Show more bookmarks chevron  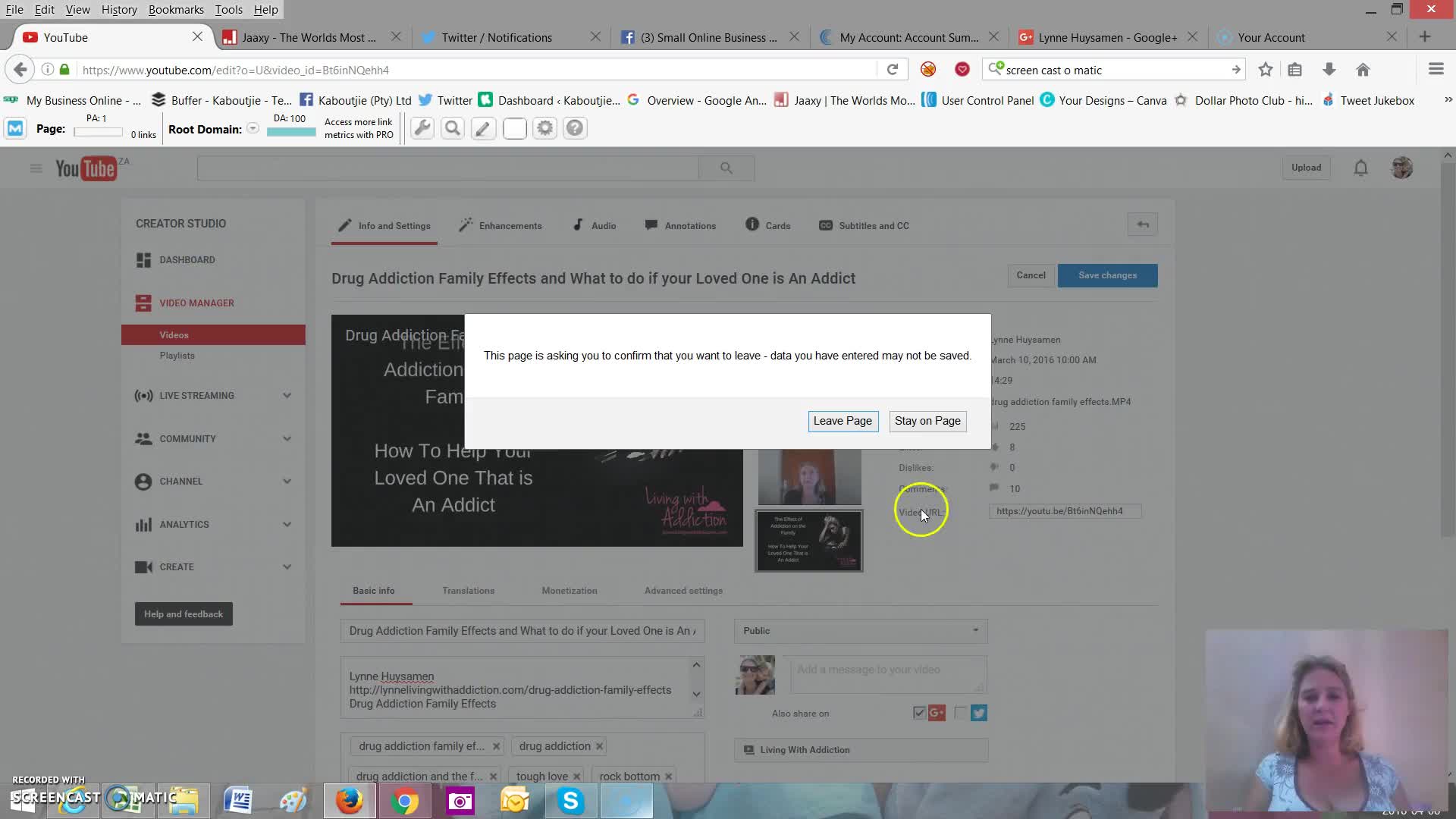point(1448,99)
